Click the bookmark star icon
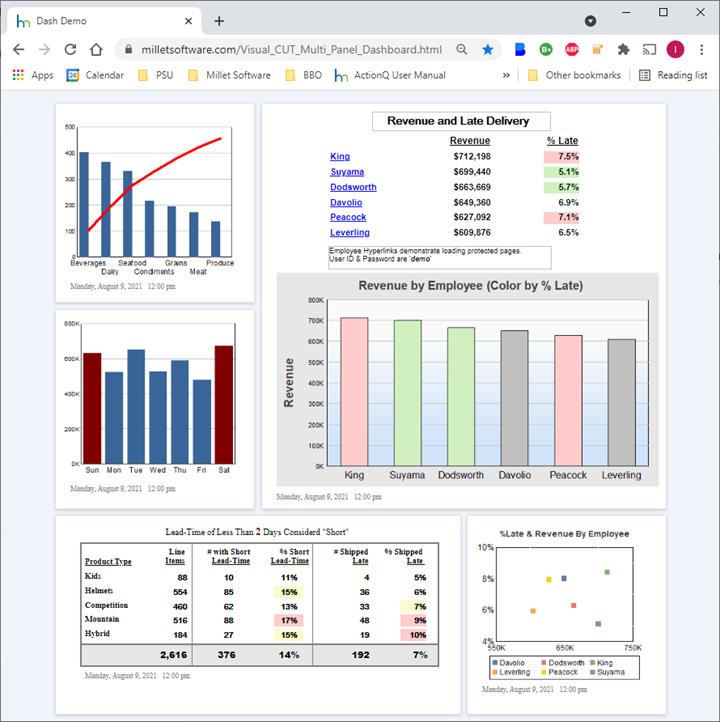Screen dimensions: 720x722 click(488, 49)
